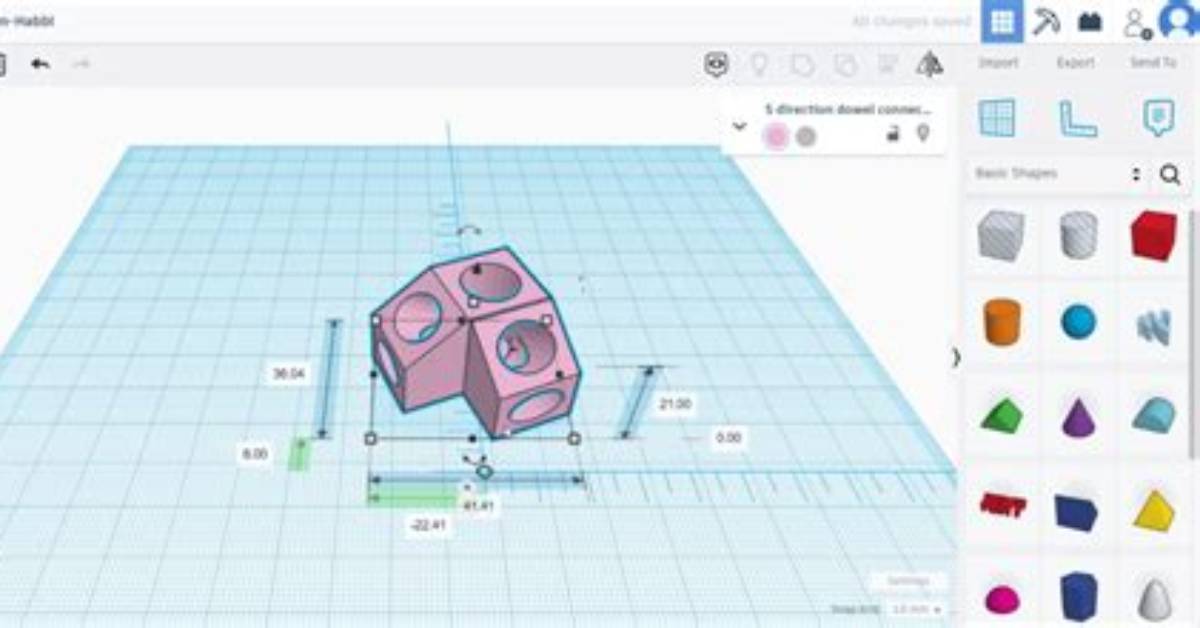The image size is (1200, 628).
Task: Open the Basic Shapes category dropdown
Action: (x=1058, y=174)
